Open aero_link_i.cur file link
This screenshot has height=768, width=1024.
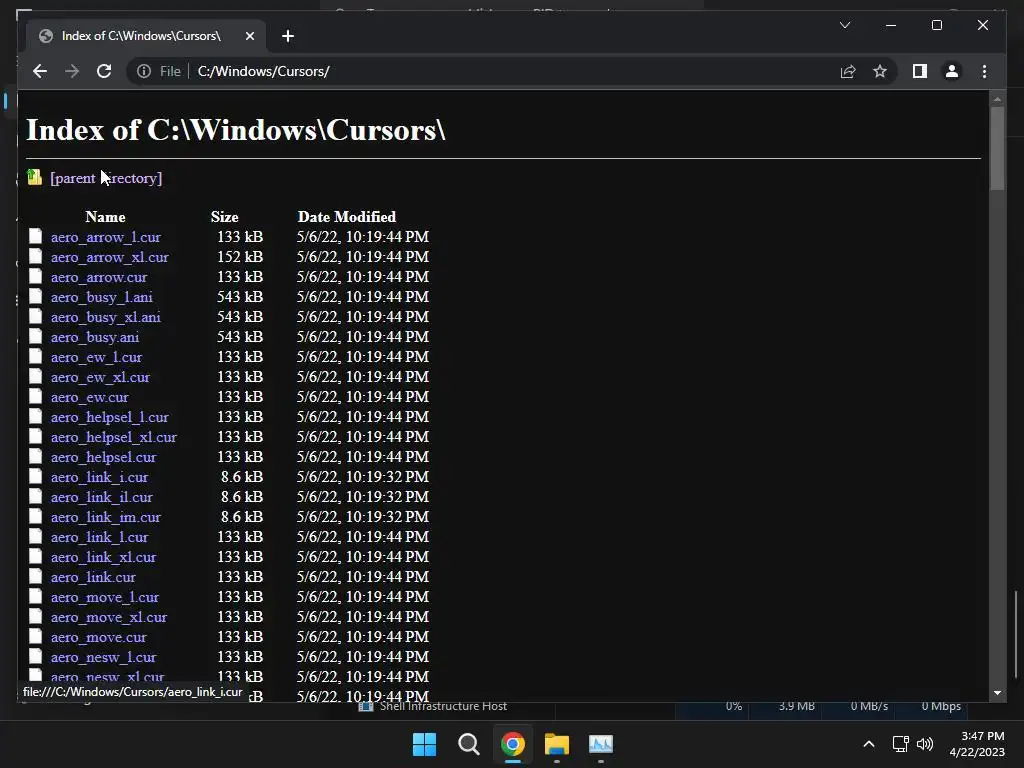pos(99,477)
